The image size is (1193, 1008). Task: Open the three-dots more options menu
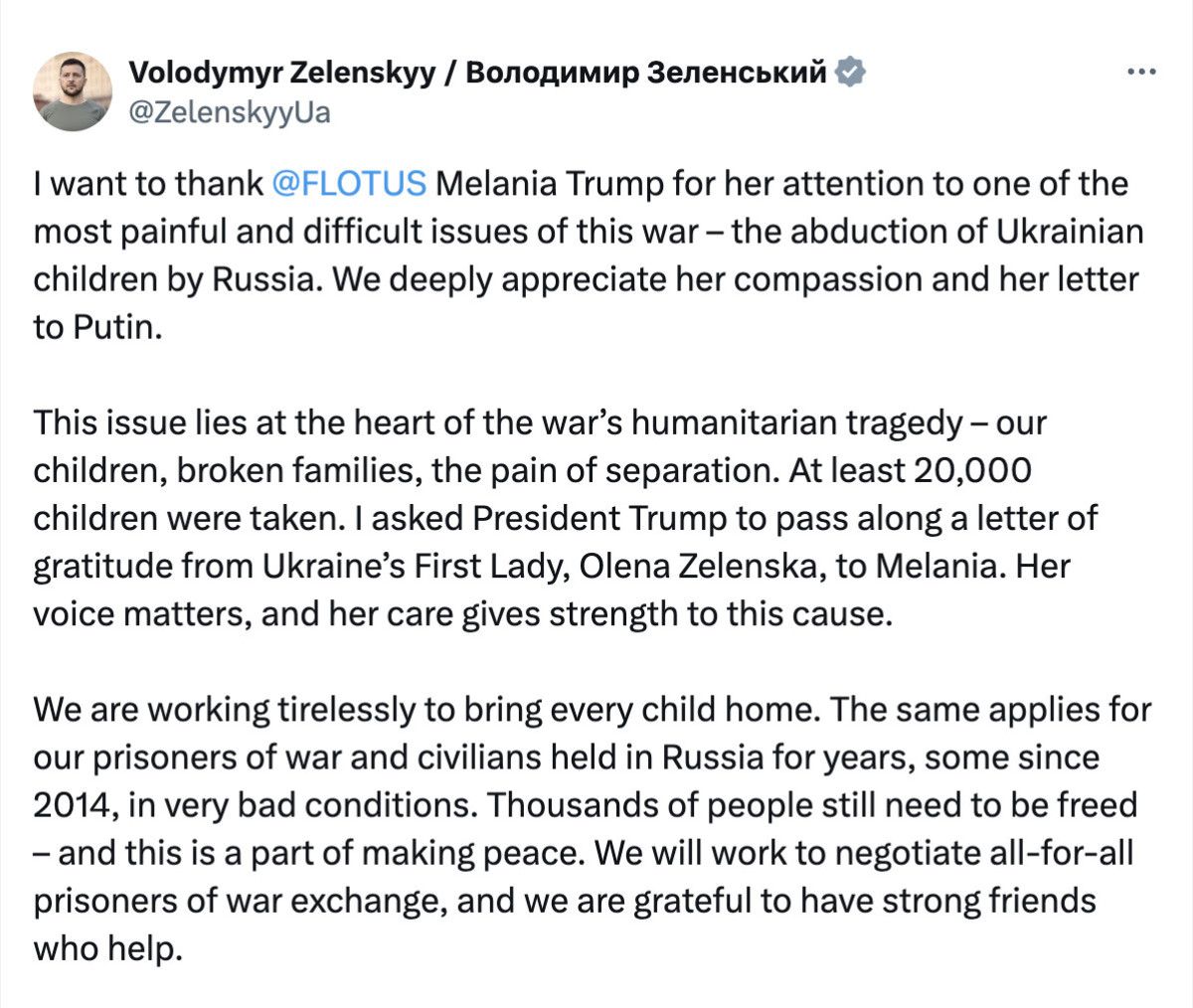tap(1138, 73)
